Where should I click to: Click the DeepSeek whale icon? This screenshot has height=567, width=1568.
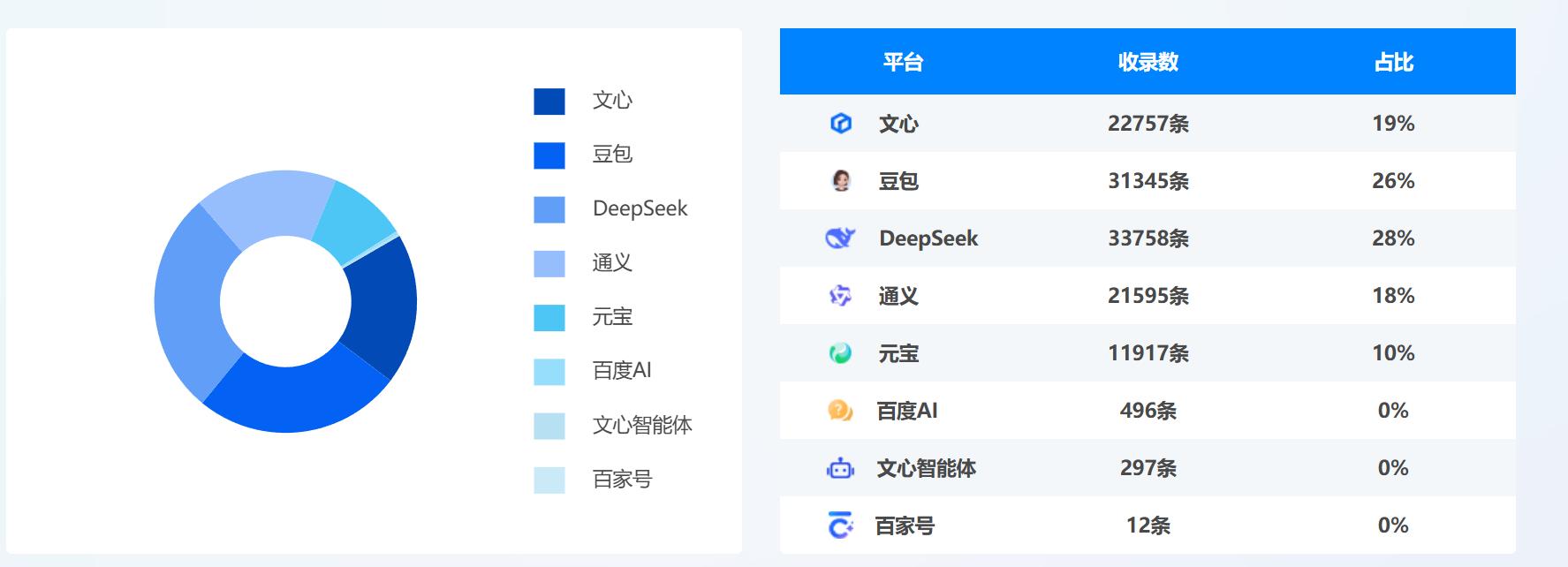point(839,238)
